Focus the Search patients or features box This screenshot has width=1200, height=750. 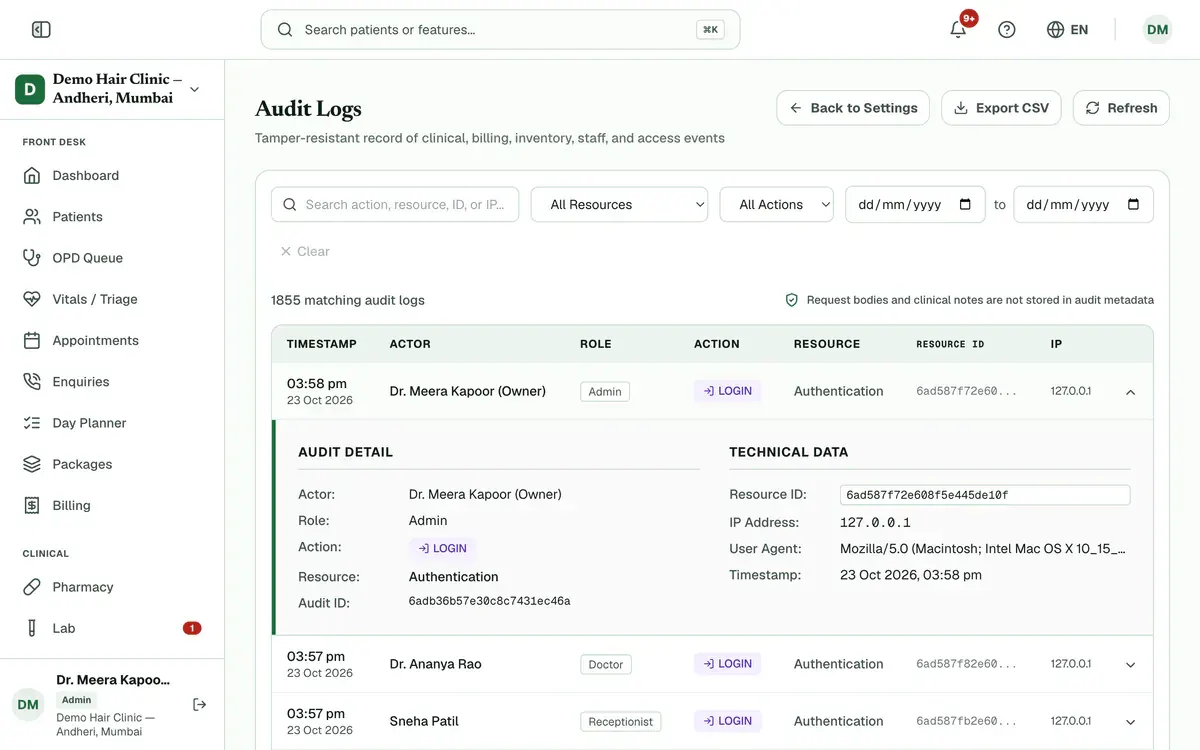tap(500, 30)
